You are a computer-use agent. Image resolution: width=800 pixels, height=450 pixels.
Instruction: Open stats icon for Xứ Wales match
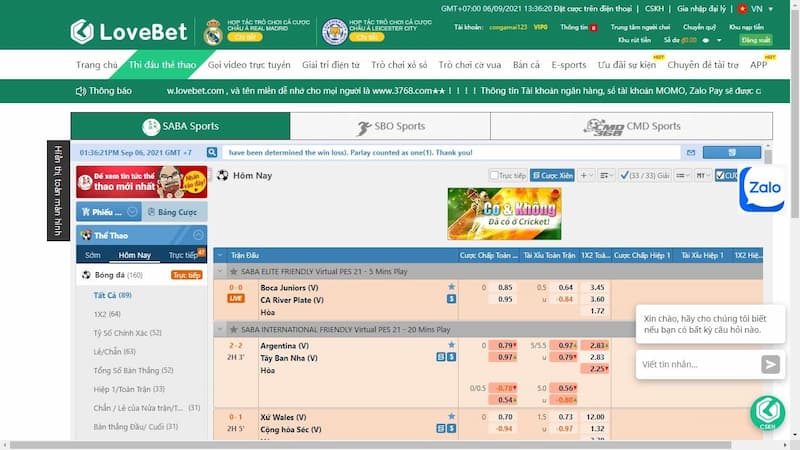[441, 429]
